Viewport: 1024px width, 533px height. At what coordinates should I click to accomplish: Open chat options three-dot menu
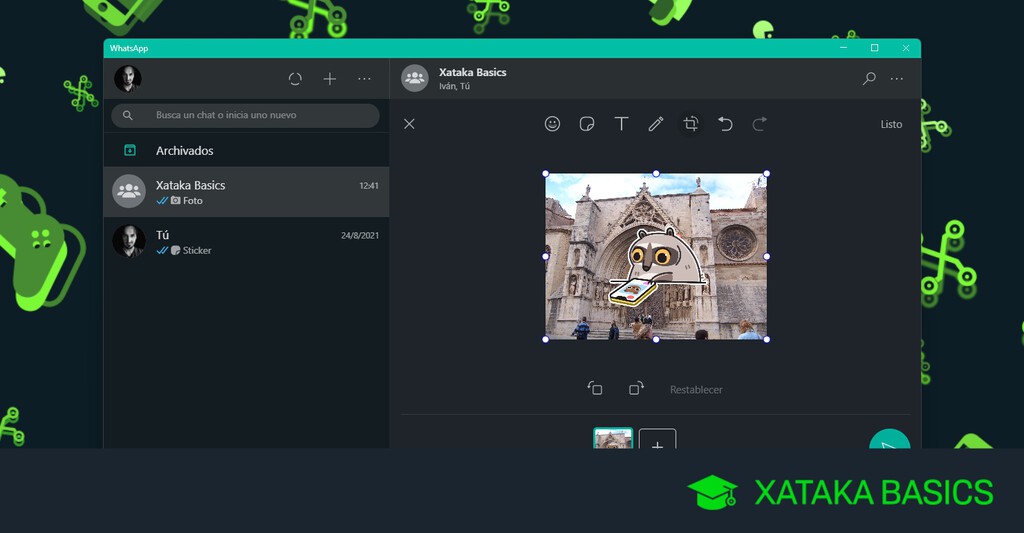(897, 79)
